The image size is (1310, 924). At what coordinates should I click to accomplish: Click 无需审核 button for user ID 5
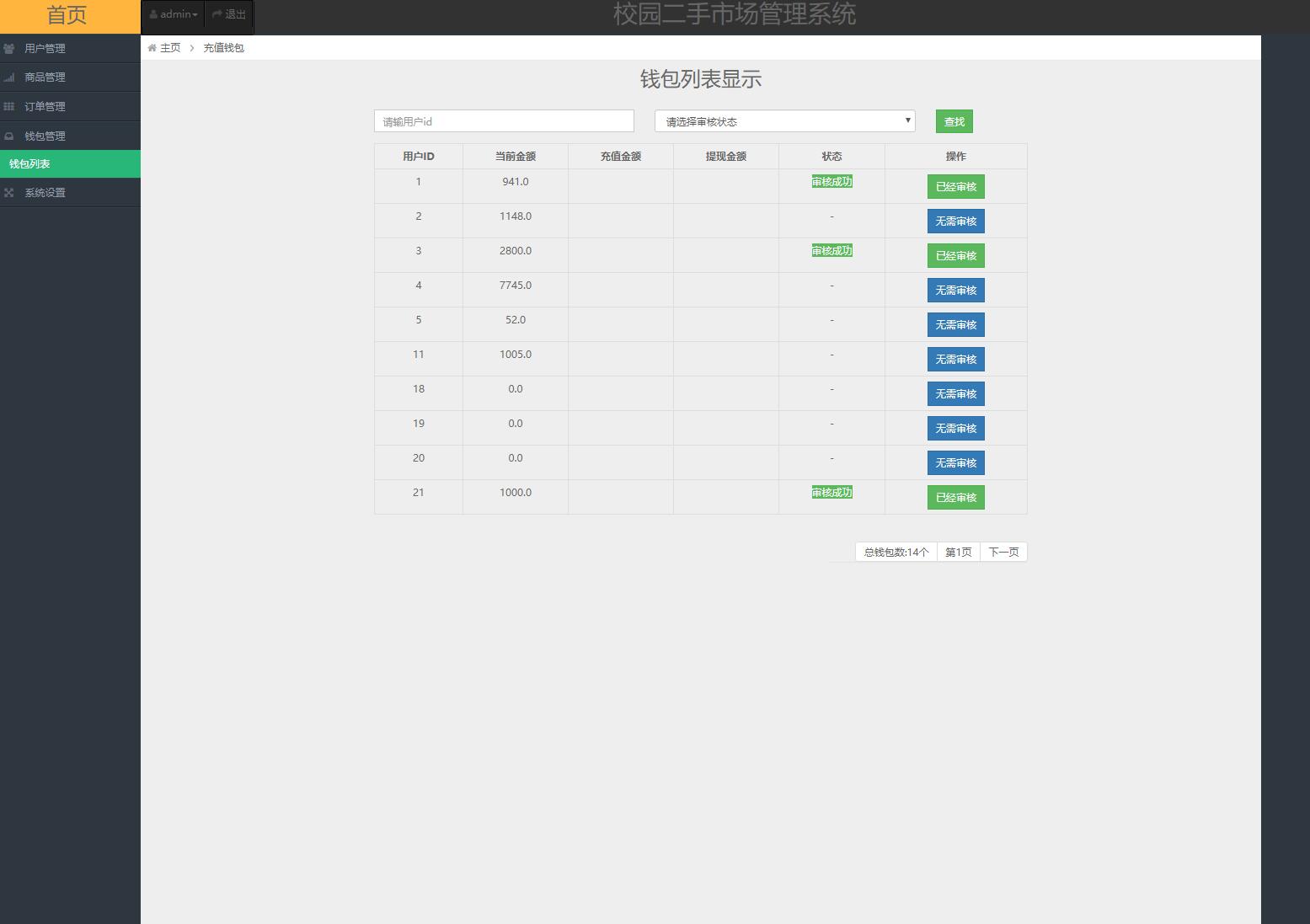[956, 325]
